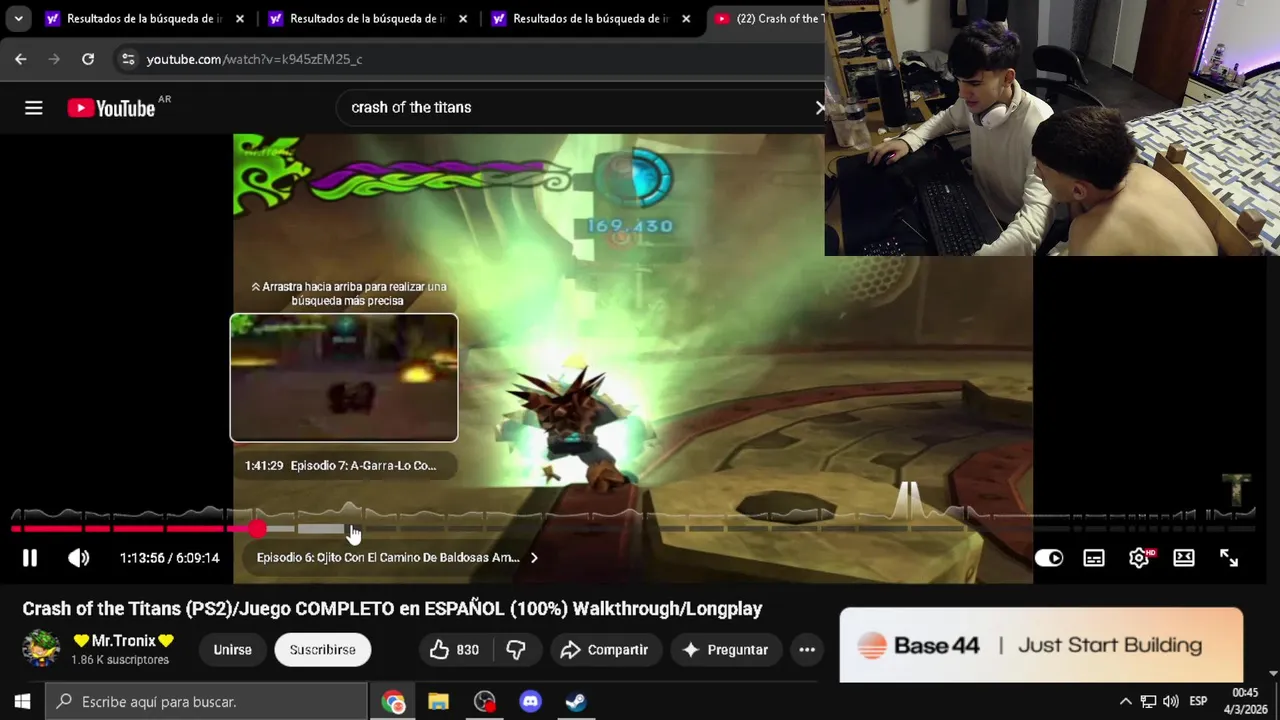
Task: View site information icon in address bar
Action: pos(127,59)
